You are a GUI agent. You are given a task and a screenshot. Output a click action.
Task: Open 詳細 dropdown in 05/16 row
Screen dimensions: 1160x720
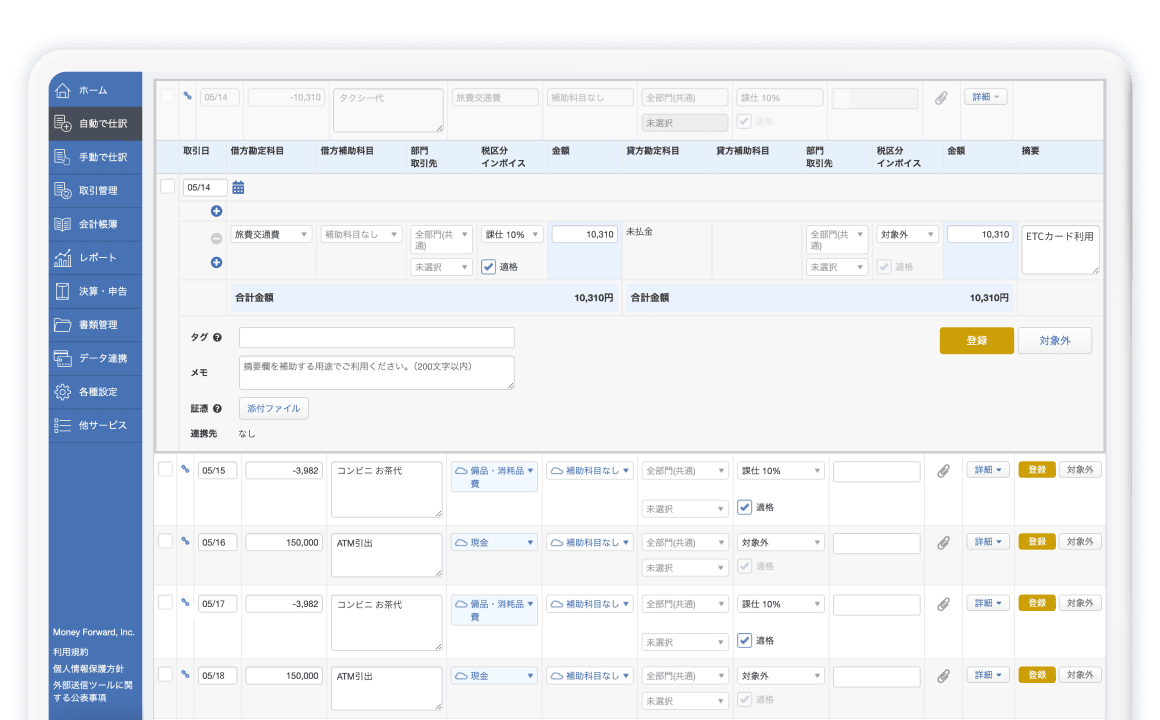[x=987, y=542]
